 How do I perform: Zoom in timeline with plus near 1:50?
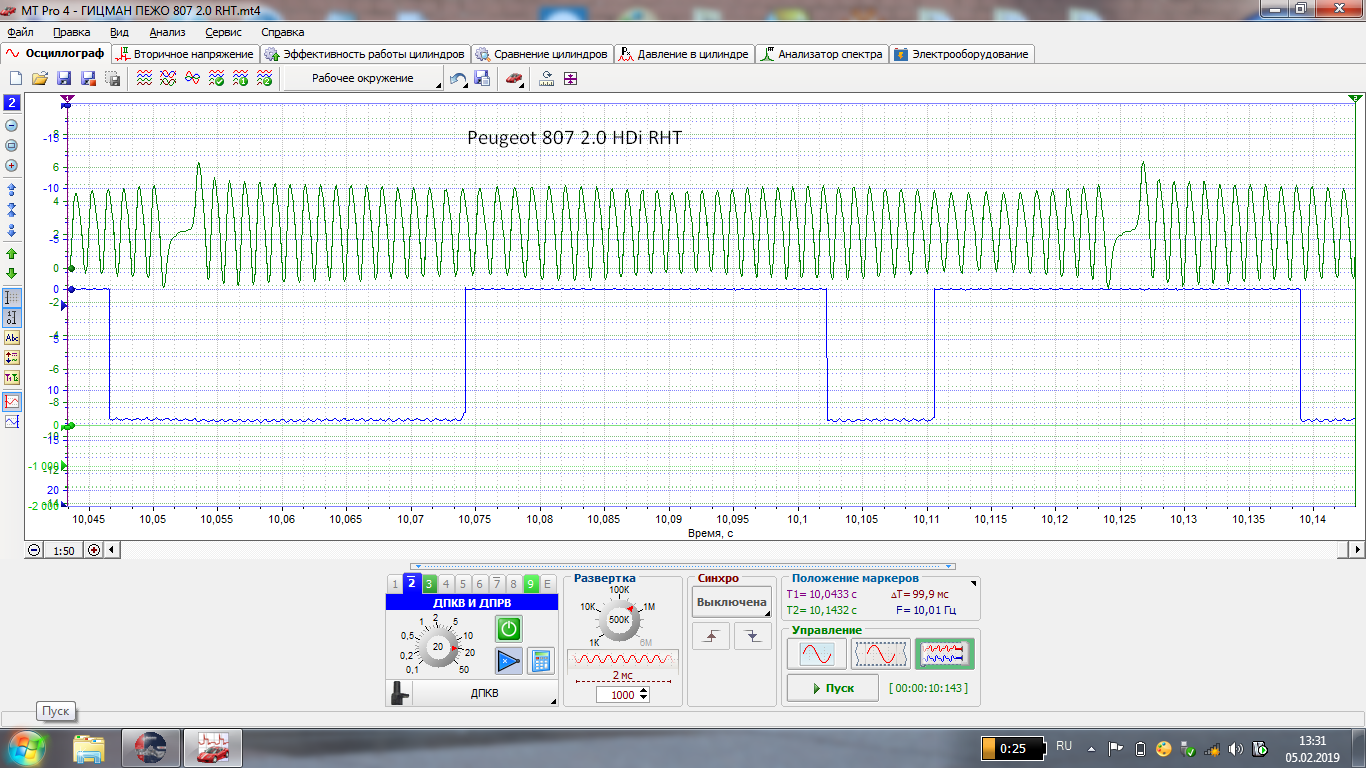[94, 549]
